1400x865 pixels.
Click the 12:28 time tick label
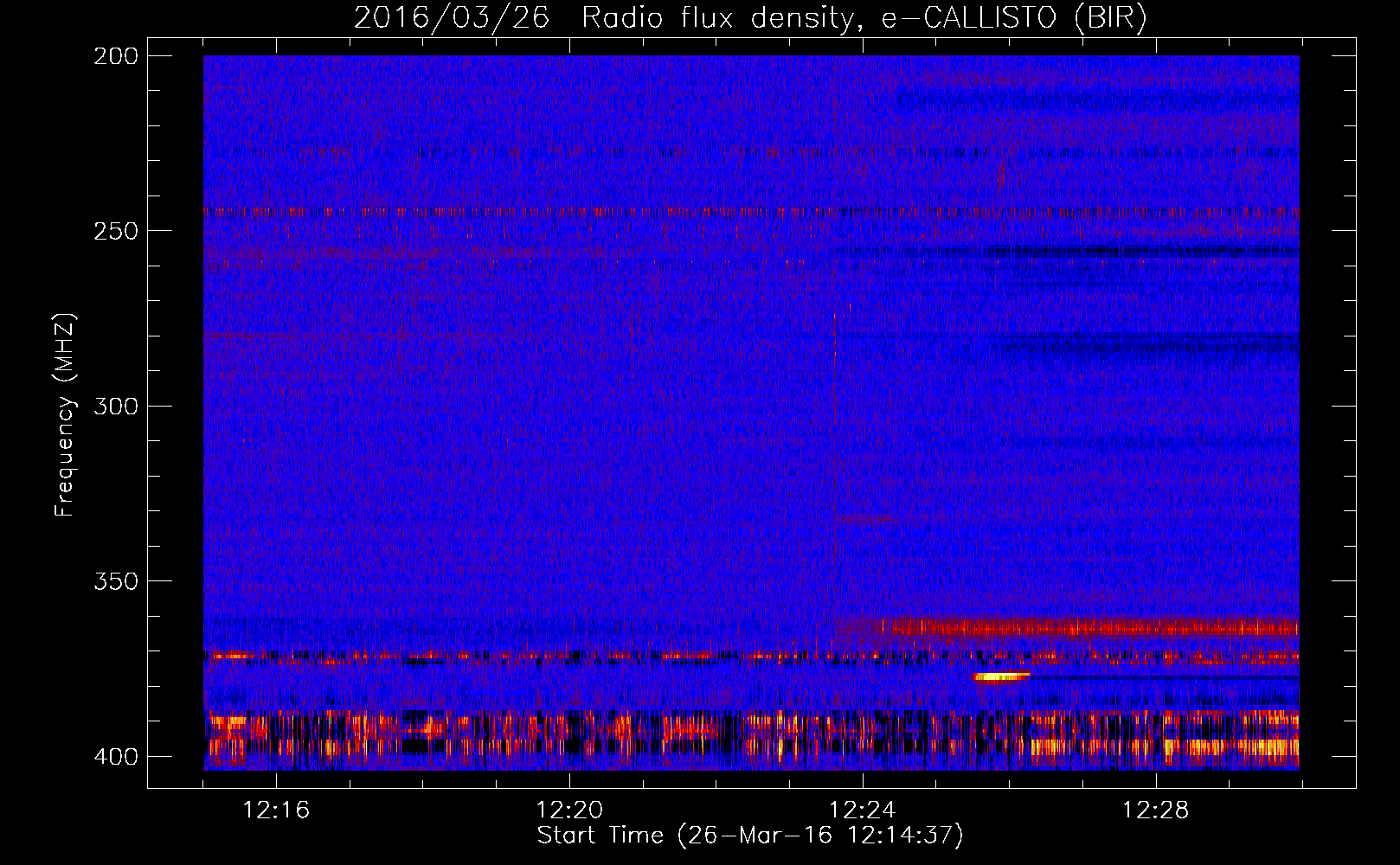pos(1156,811)
